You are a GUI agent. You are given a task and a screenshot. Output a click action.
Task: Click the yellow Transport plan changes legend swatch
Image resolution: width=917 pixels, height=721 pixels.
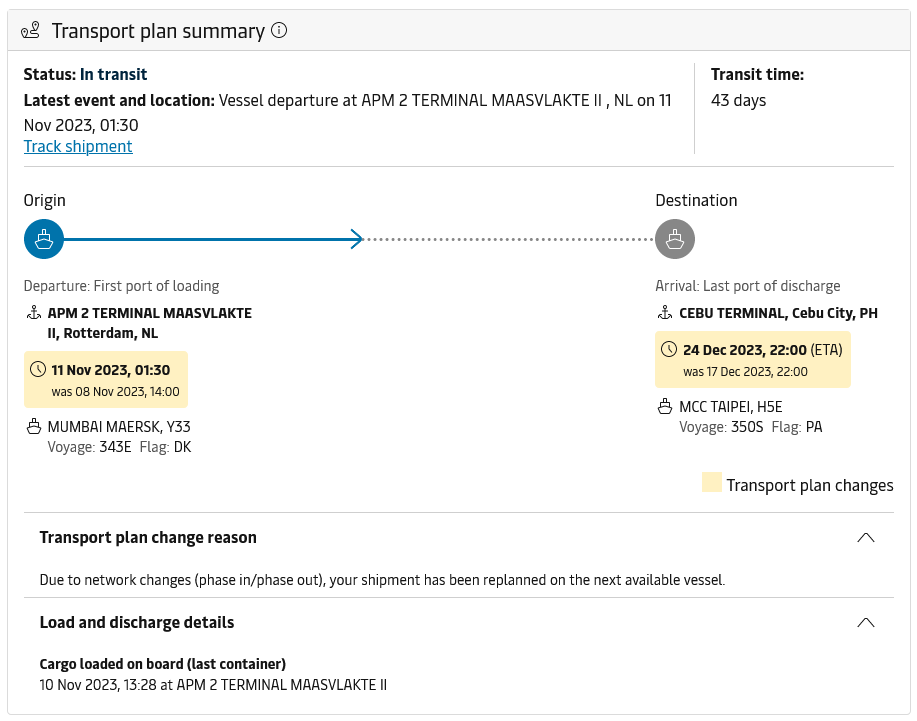click(x=712, y=482)
